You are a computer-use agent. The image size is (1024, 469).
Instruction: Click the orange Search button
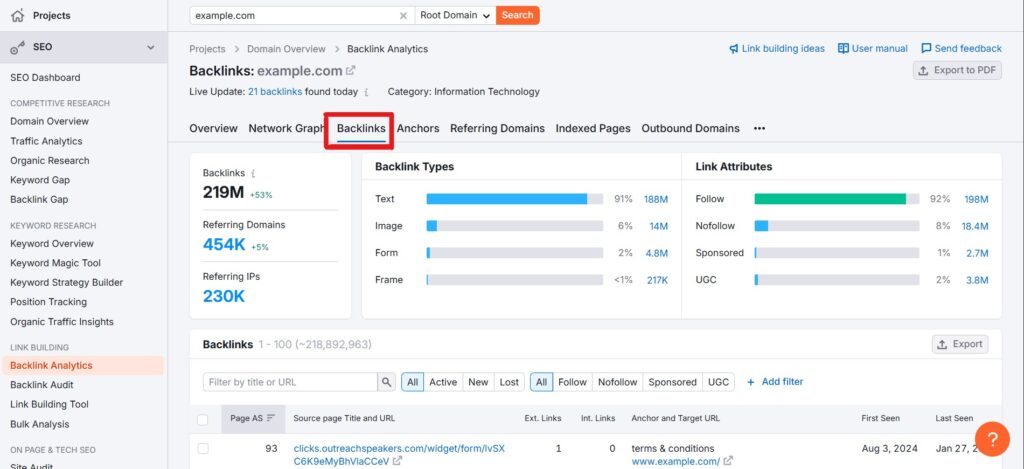517,15
